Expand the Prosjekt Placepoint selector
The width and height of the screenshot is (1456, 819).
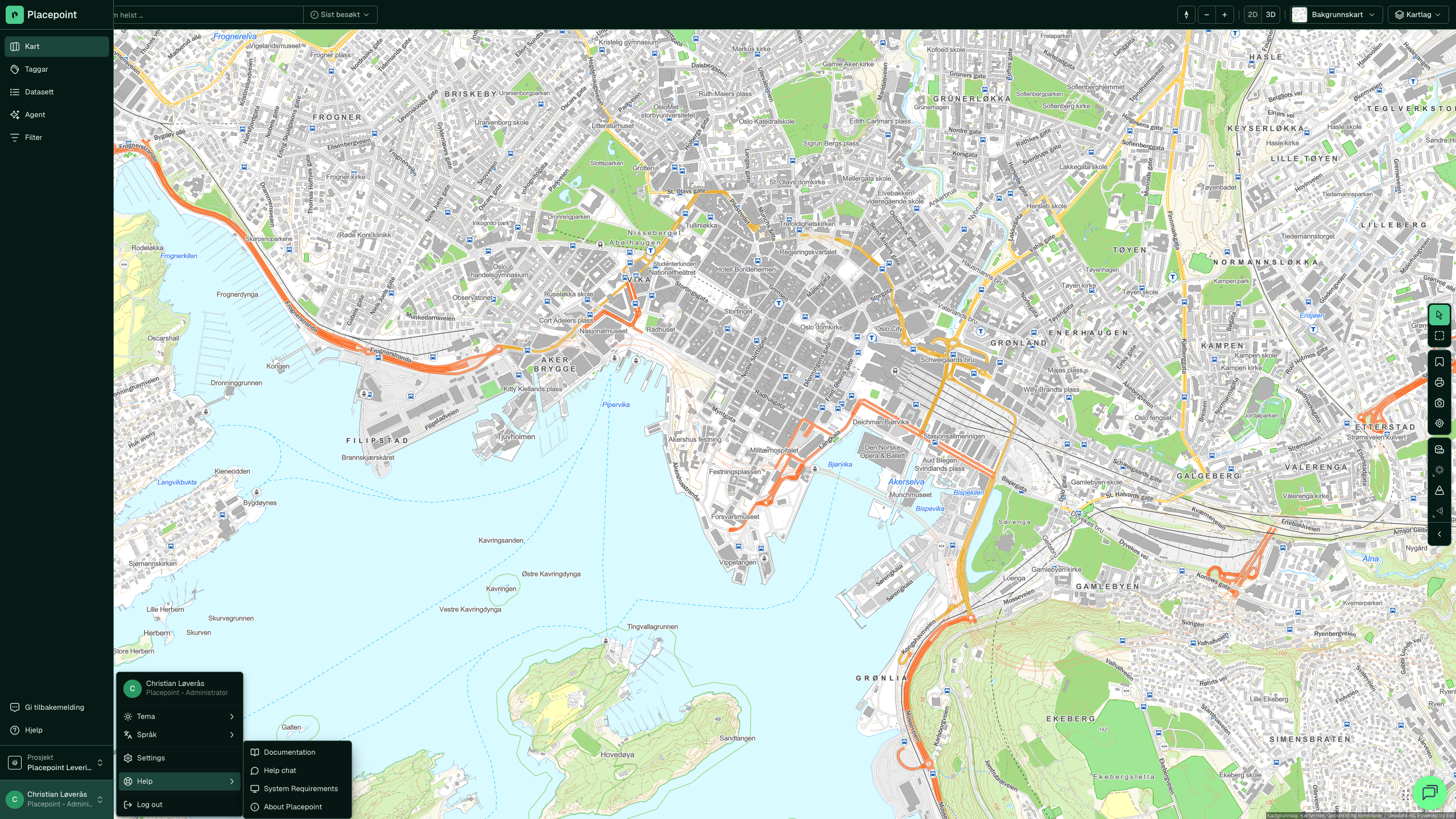click(56, 763)
